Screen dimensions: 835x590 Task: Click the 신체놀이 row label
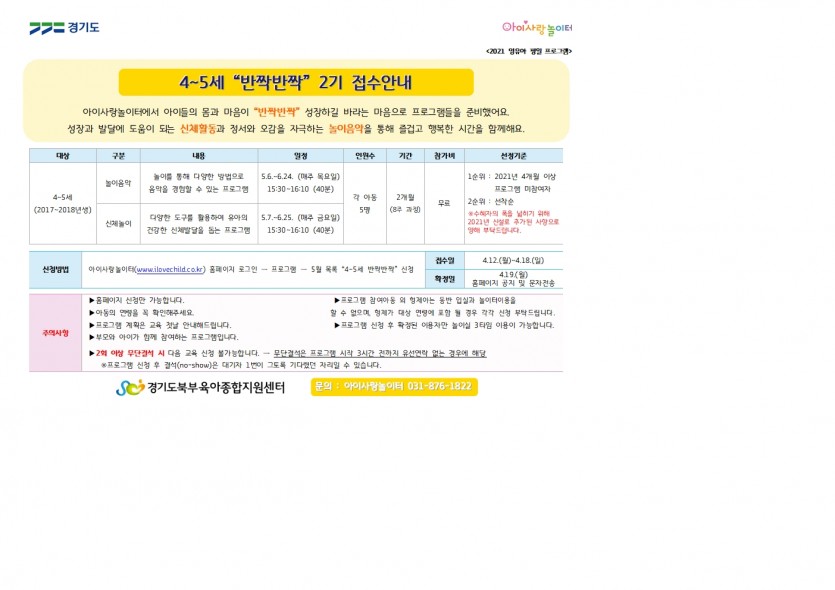pos(118,224)
